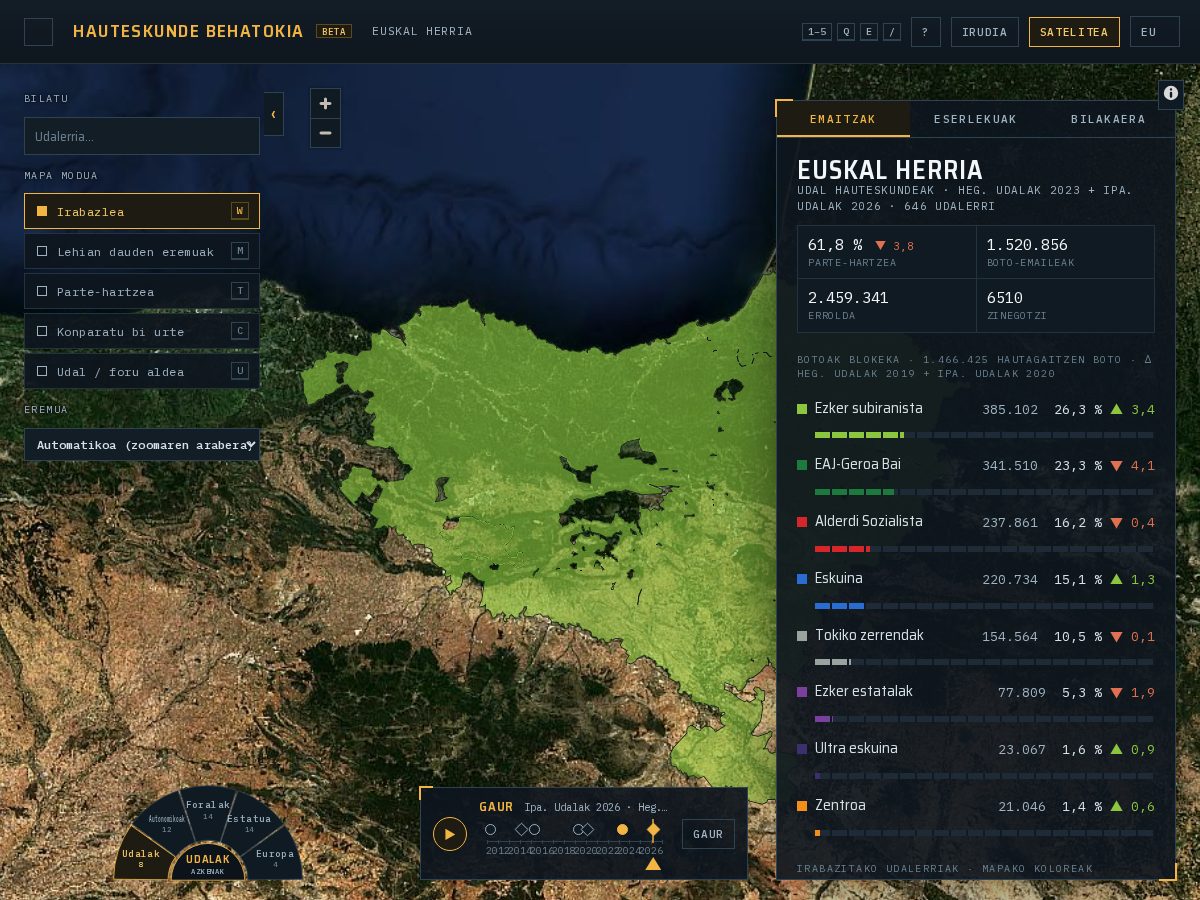
Task: Open the Emaitzak tab
Action: pyautogui.click(x=843, y=119)
